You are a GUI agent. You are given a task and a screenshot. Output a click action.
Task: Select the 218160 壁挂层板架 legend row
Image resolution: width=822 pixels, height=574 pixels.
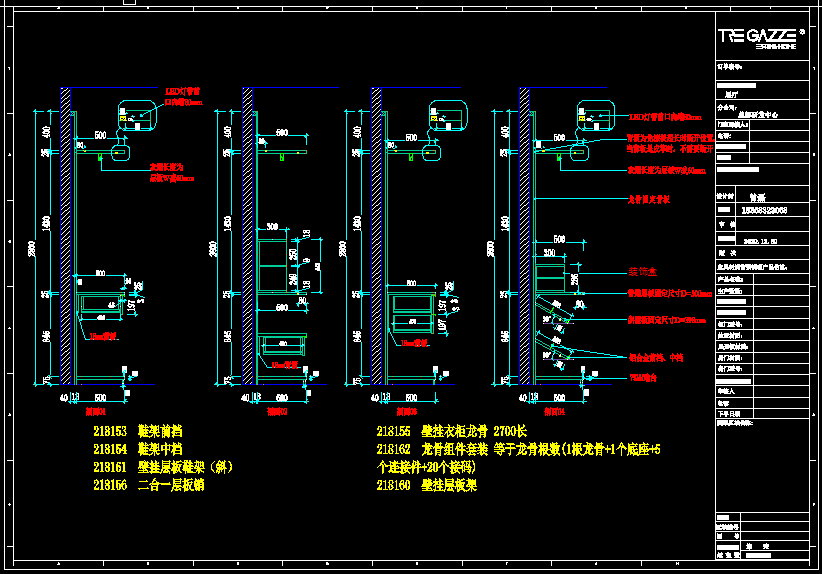[427, 485]
